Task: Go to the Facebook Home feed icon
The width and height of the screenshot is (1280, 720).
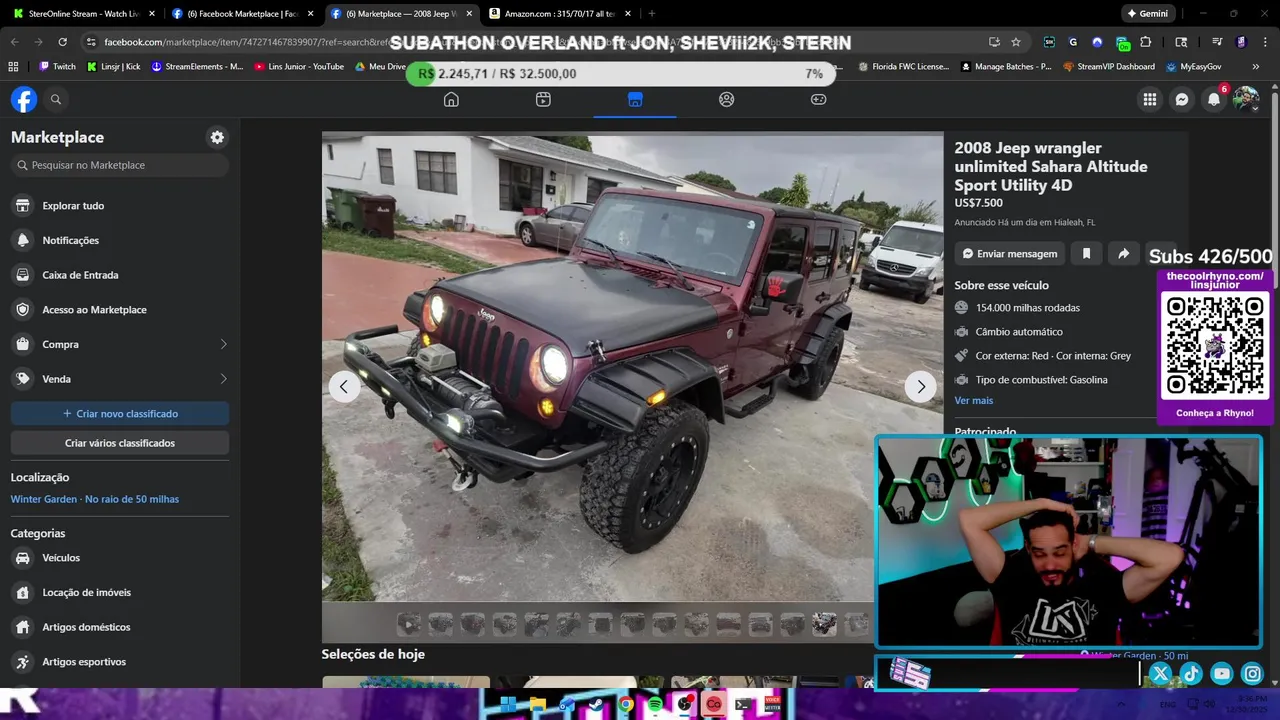Action: click(x=451, y=99)
